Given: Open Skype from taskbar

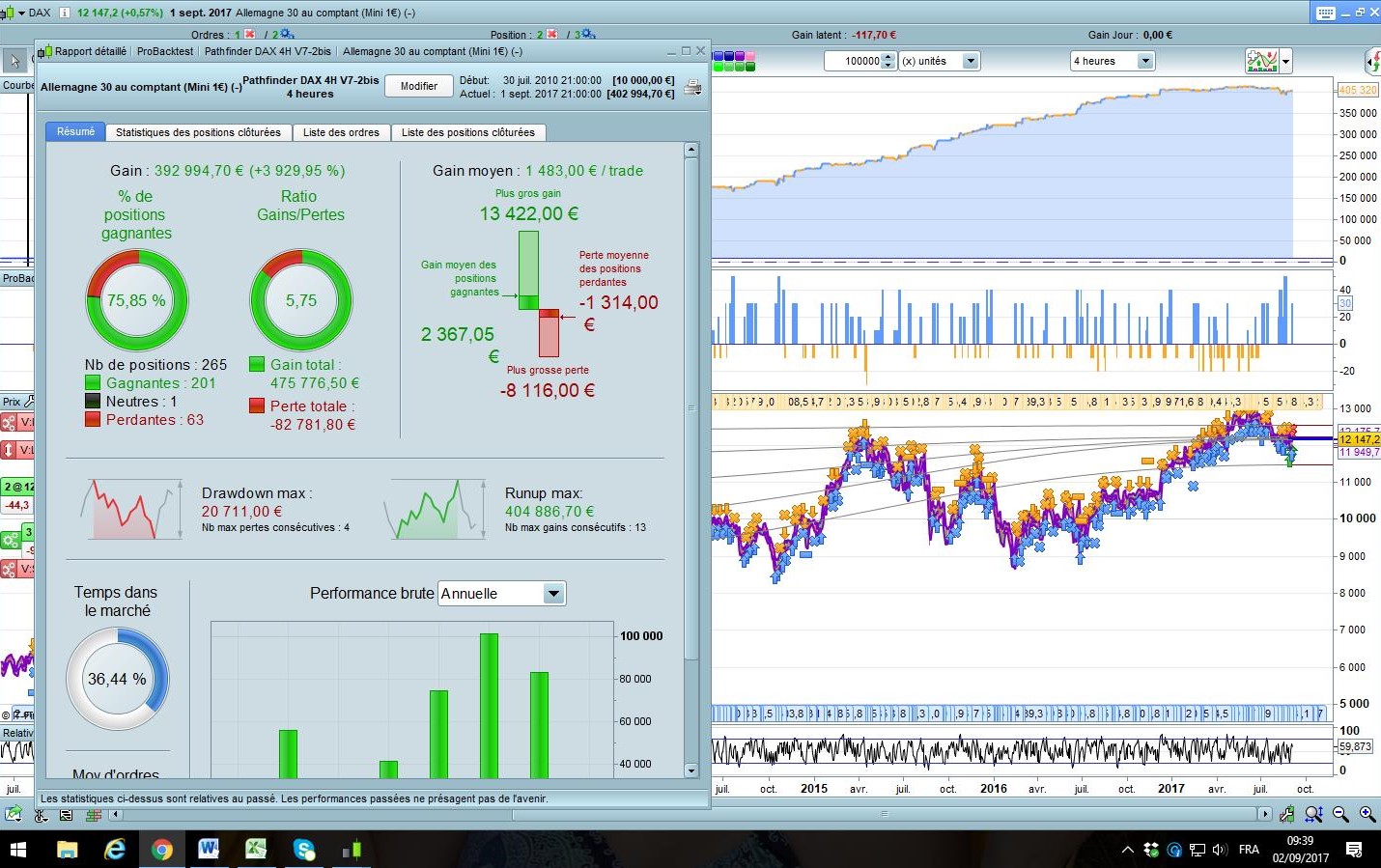Looking at the screenshot, I should (304, 850).
